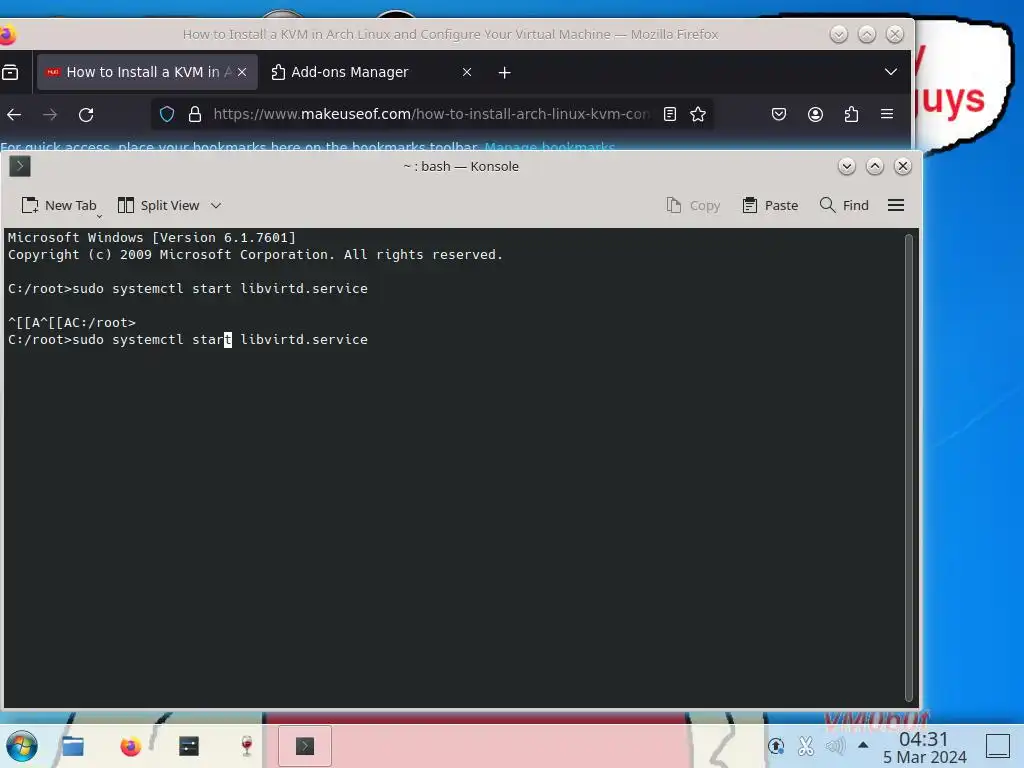Open the Find search in Konsole
The width and height of the screenshot is (1024, 768).
[844, 205]
